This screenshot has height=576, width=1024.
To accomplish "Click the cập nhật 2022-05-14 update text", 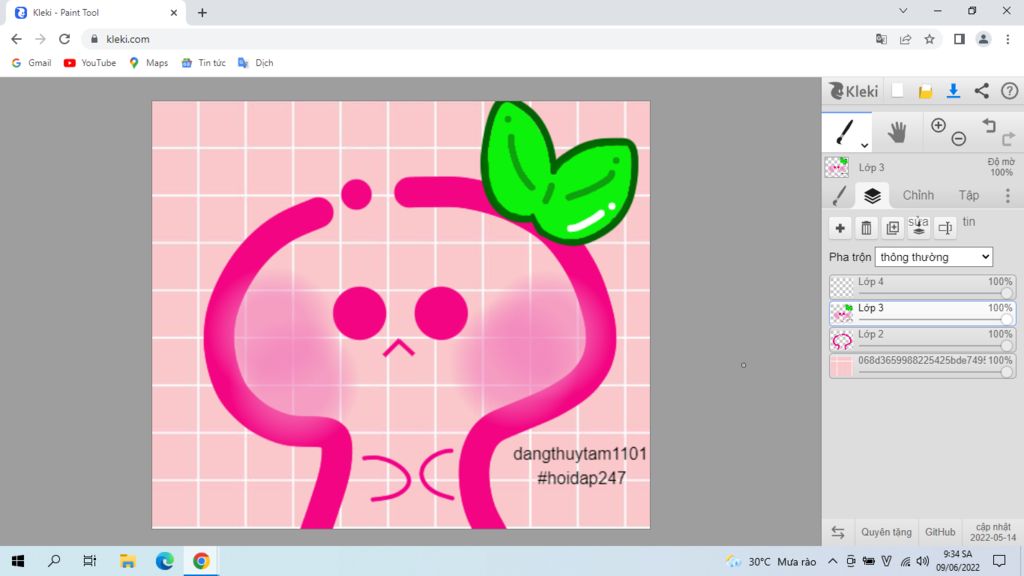I will click(993, 532).
